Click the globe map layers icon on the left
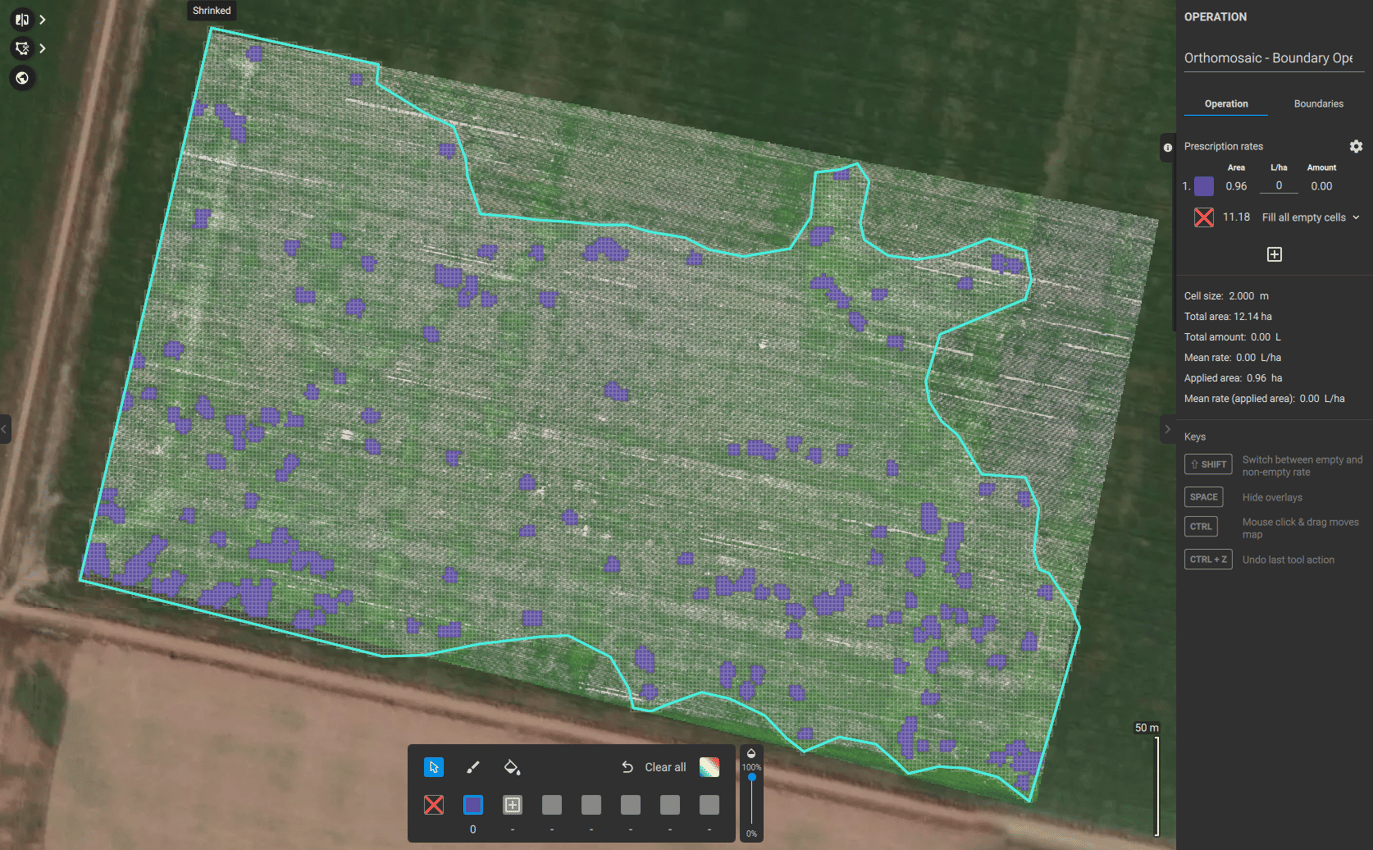The width and height of the screenshot is (1373, 850). [x=22, y=77]
